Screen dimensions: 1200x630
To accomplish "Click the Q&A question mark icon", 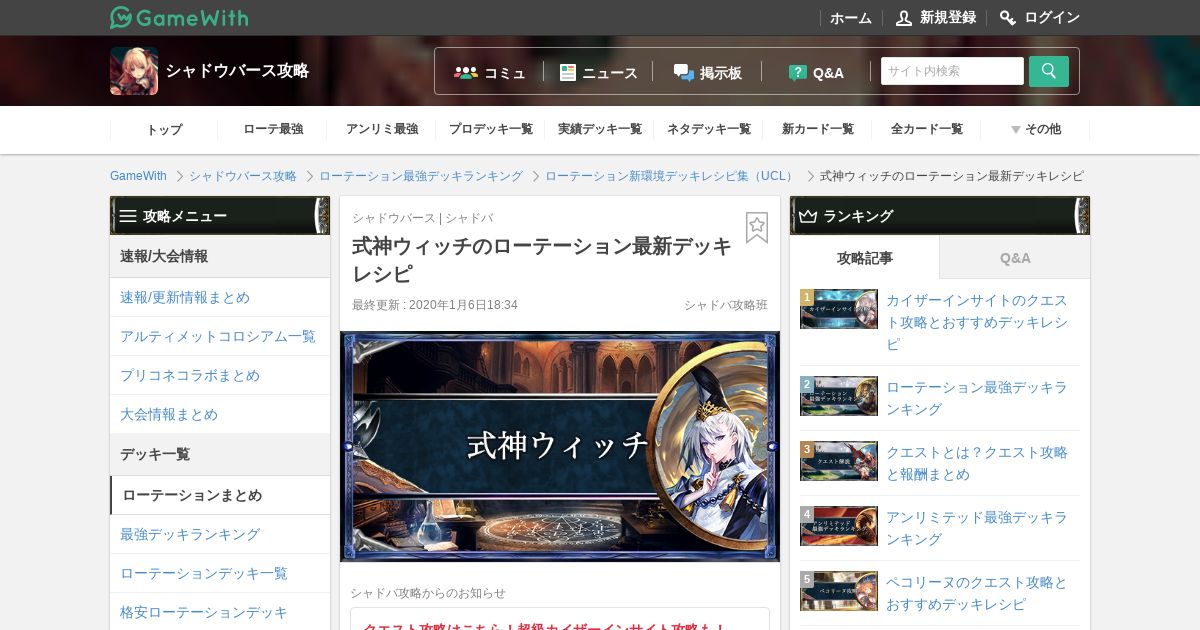I will tap(797, 72).
